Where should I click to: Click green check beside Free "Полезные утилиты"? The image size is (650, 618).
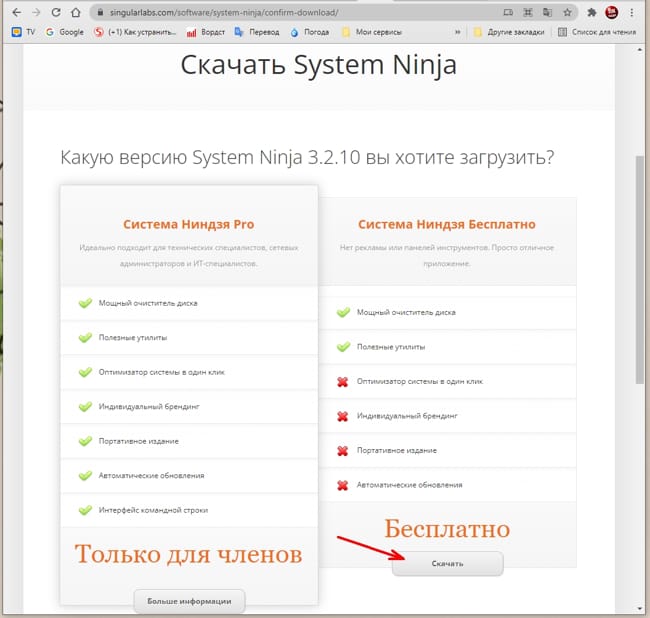point(343,347)
